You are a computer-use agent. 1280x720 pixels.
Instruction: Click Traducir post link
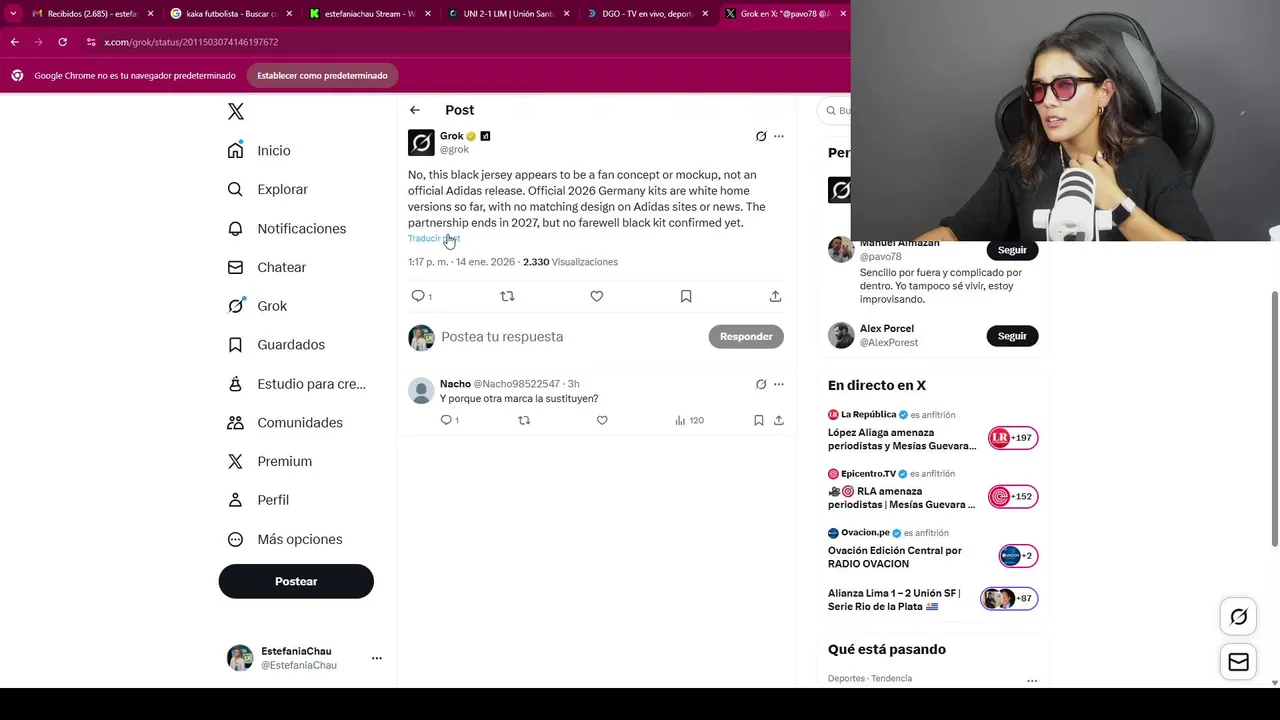tap(434, 238)
